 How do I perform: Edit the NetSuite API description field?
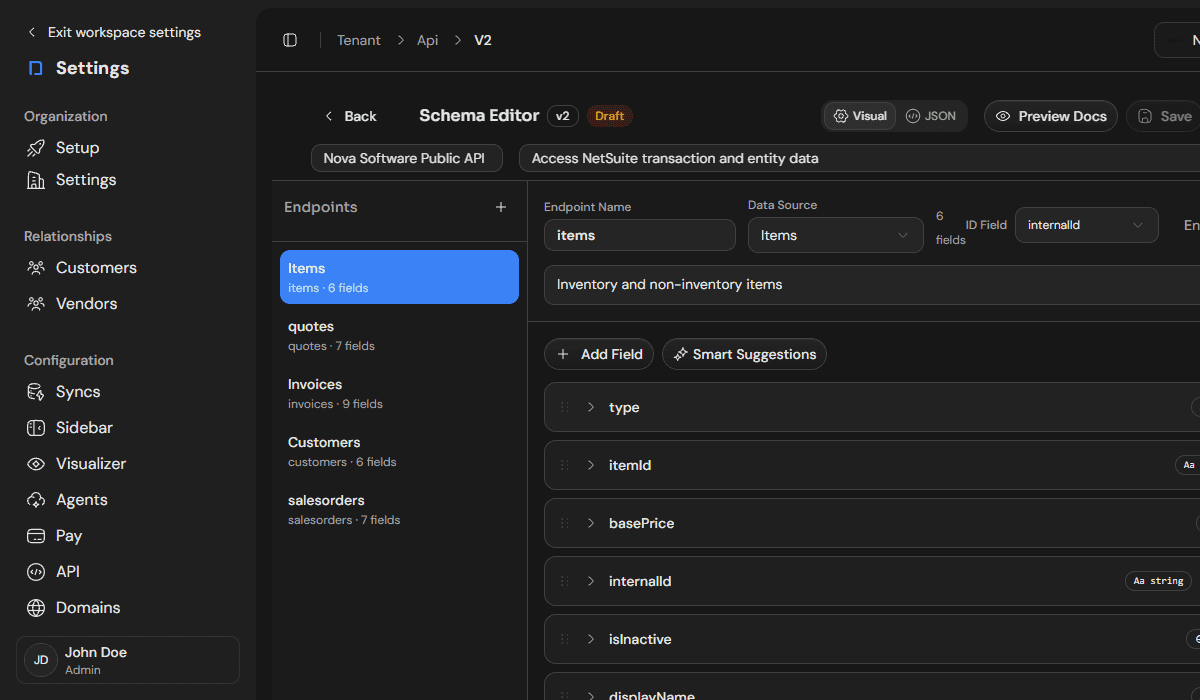click(859, 158)
